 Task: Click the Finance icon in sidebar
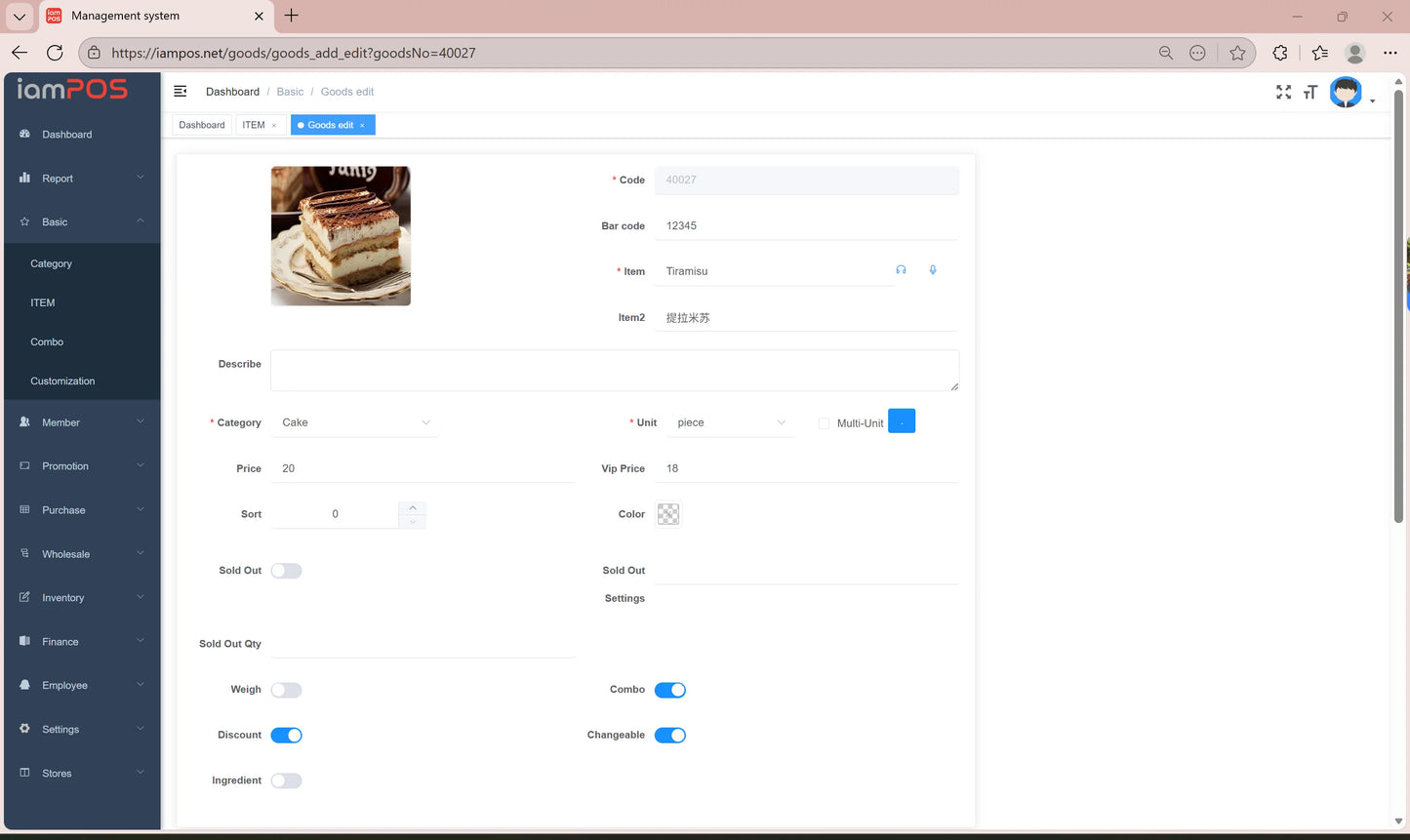(24, 641)
